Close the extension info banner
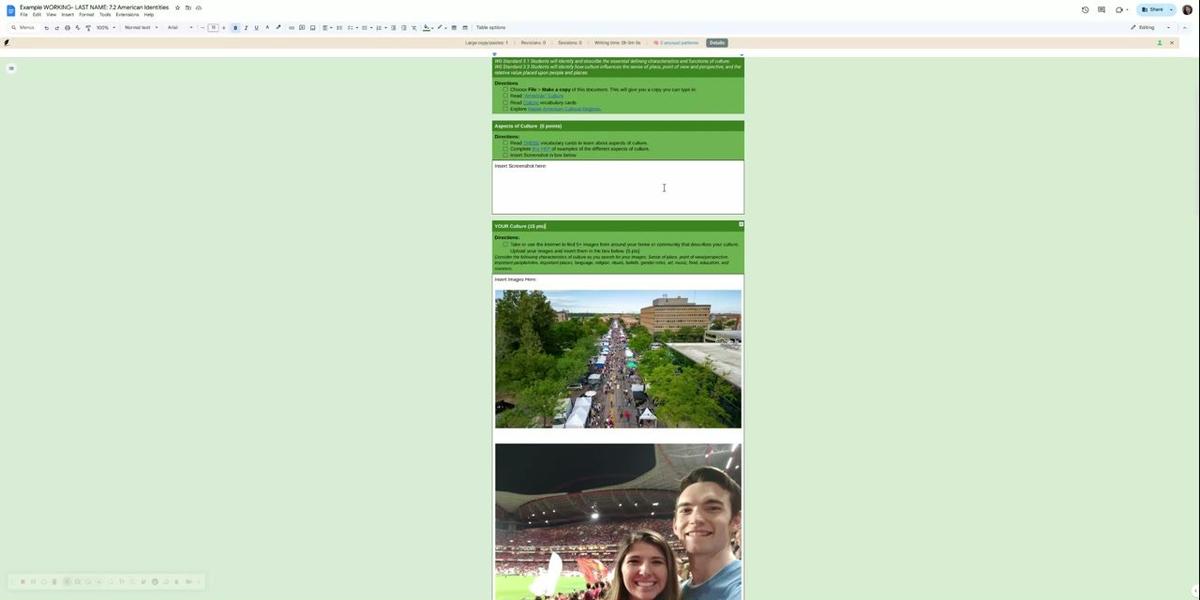This screenshot has height=600, width=1200. click(1172, 43)
